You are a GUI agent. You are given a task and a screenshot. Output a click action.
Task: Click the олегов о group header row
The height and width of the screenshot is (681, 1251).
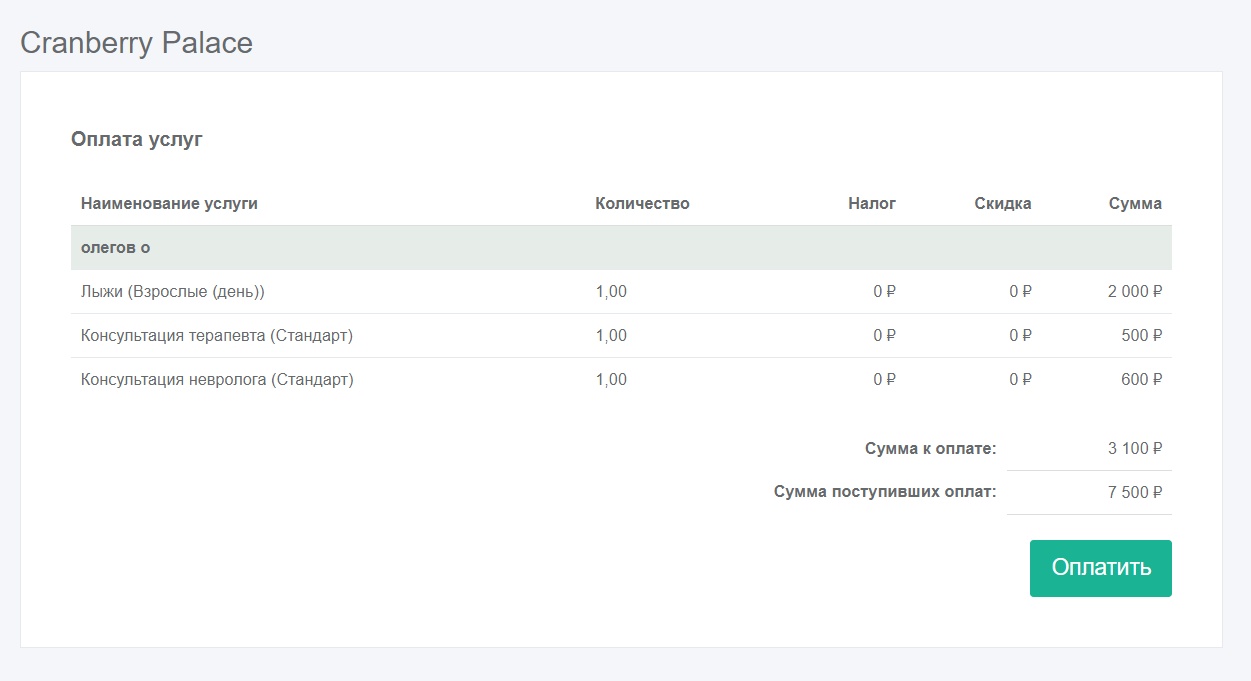(116, 247)
